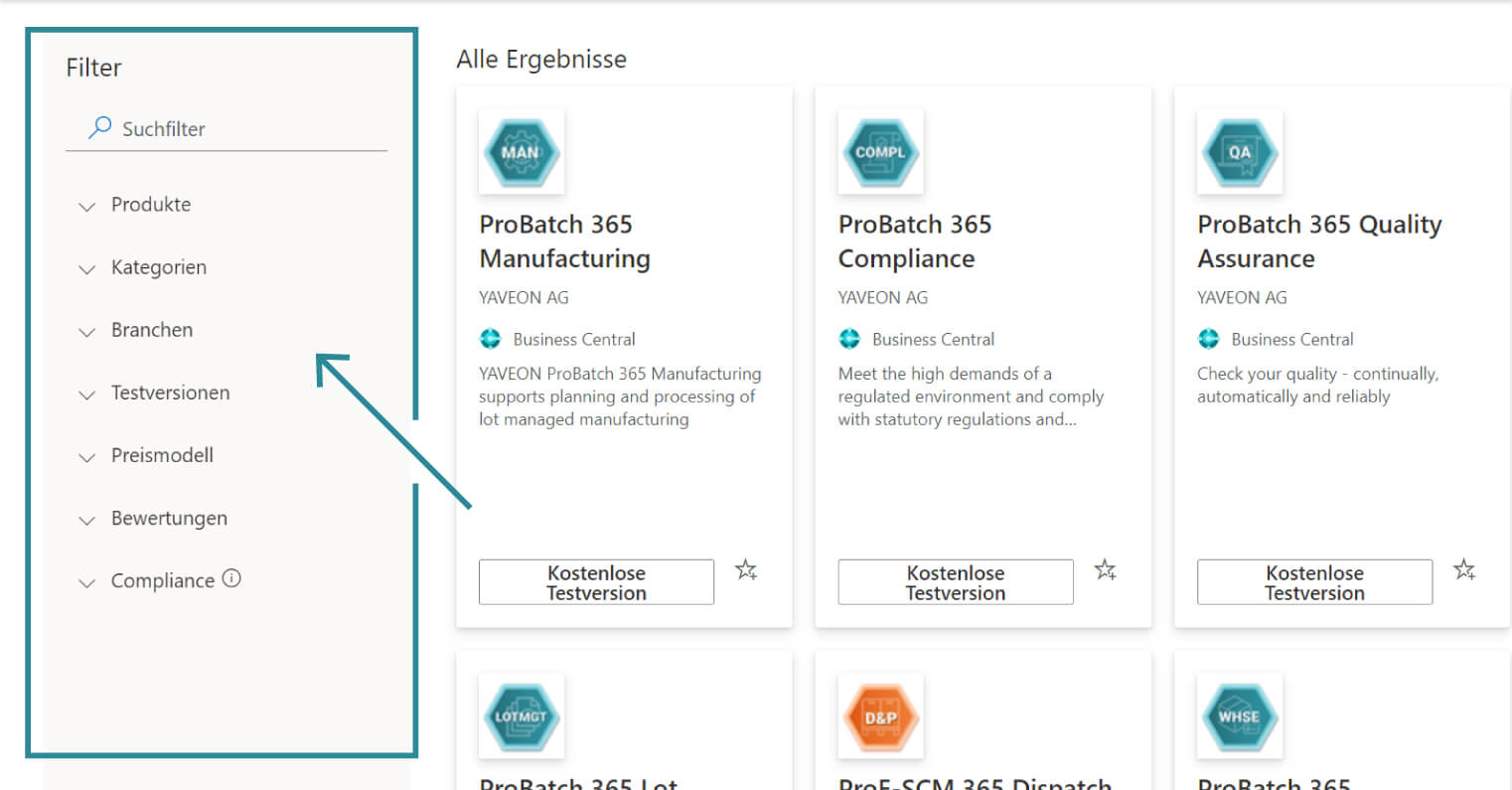This screenshot has height=790, width=1512.
Task: Click Kostenlose Testversion for ProBatch 365 Manufacturing
Action: (596, 582)
